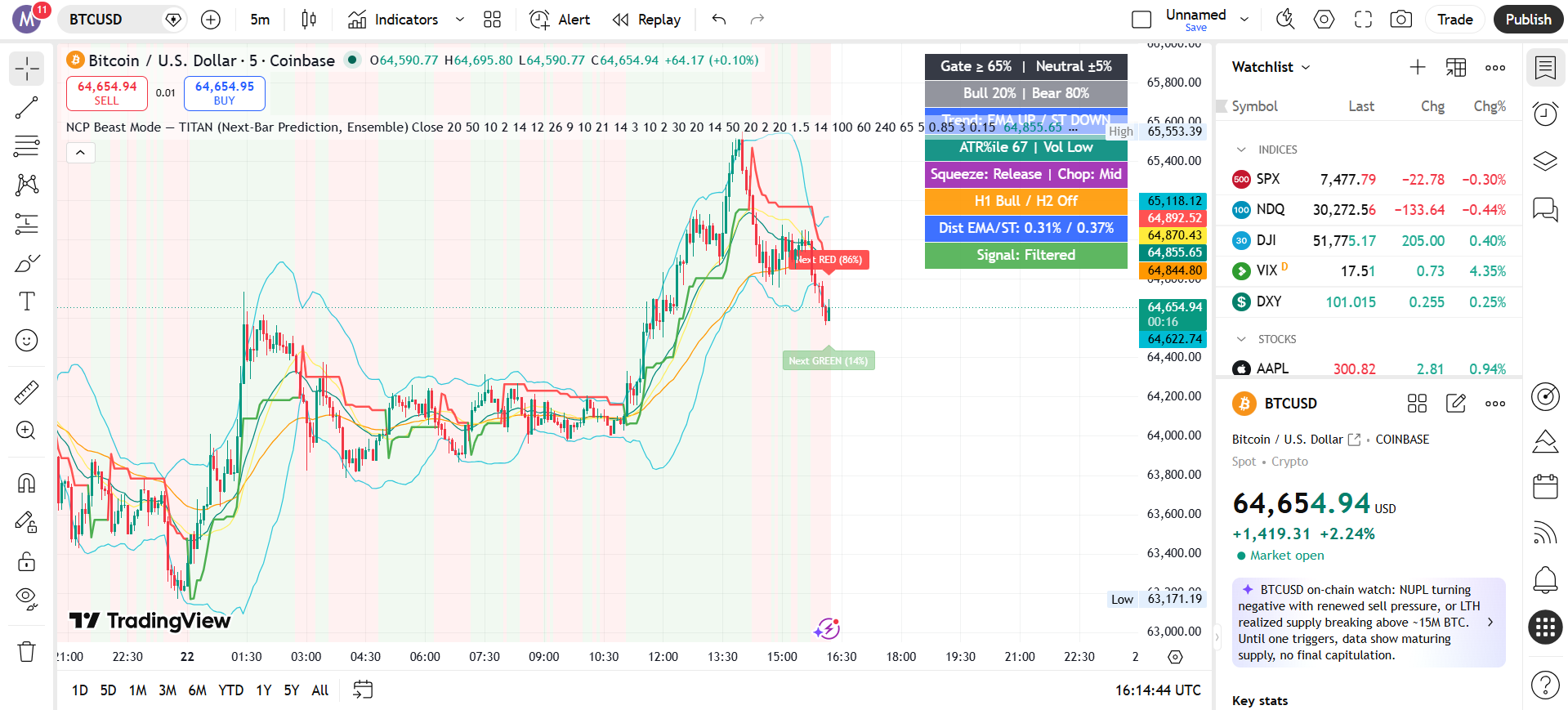
Task: Select the brush drawing tool
Action: tap(27, 263)
